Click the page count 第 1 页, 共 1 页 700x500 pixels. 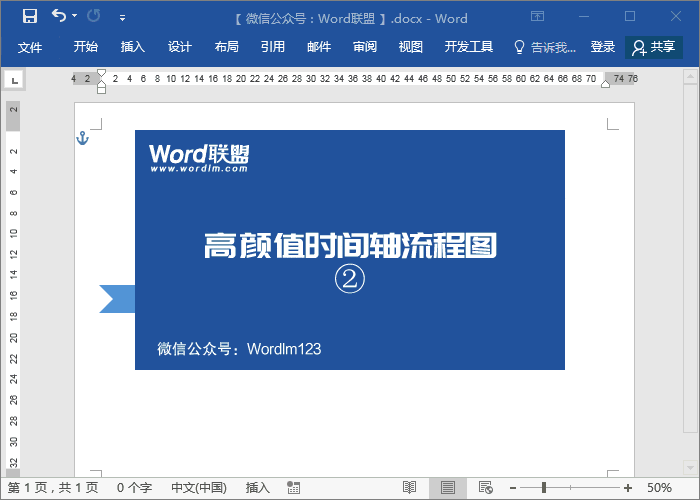pyautogui.click(x=53, y=488)
